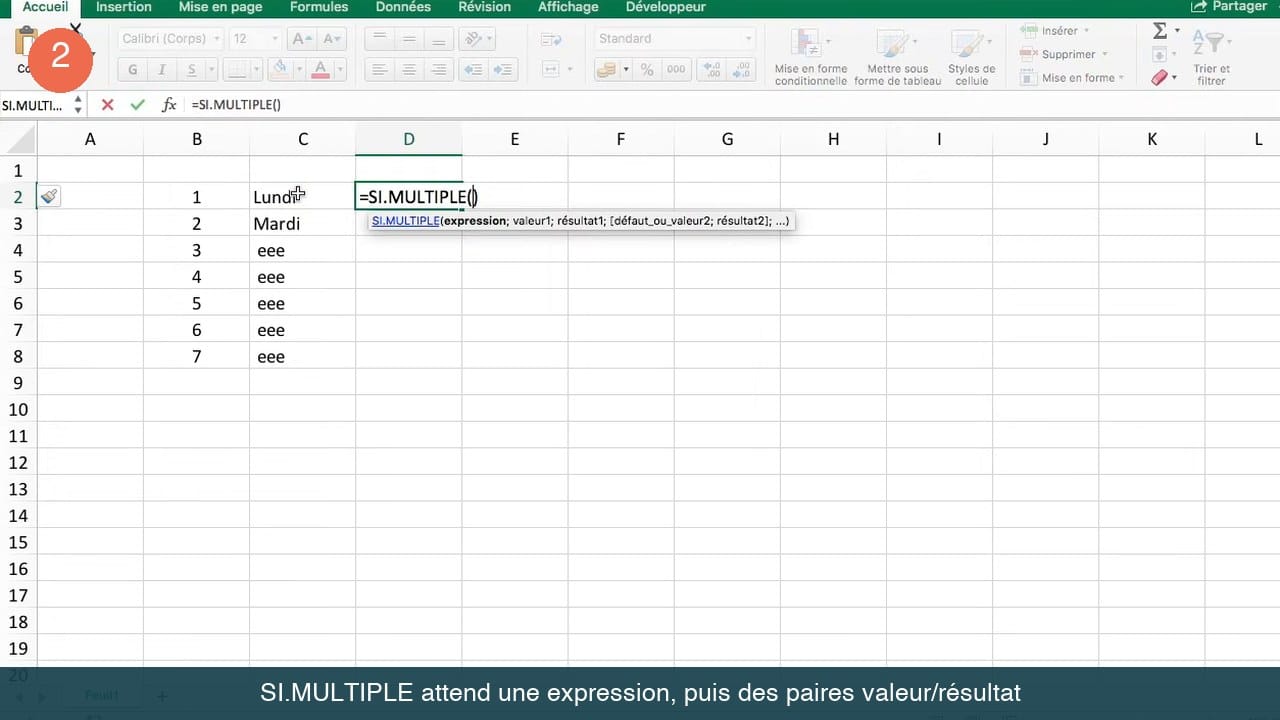Decrease indent
1280x720 pixels.
[x=474, y=70]
